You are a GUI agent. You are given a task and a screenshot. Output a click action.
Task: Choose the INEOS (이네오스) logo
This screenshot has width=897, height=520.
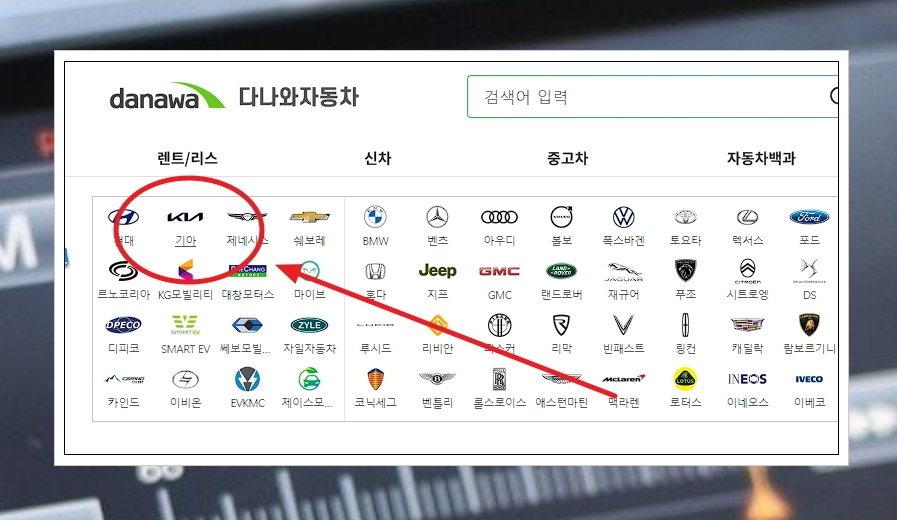(x=747, y=379)
